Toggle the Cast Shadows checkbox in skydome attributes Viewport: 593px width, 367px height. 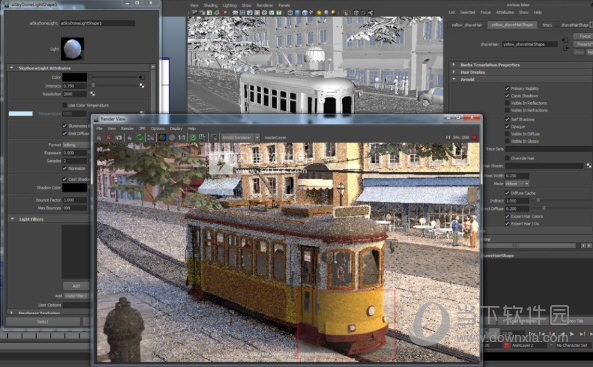[65, 179]
